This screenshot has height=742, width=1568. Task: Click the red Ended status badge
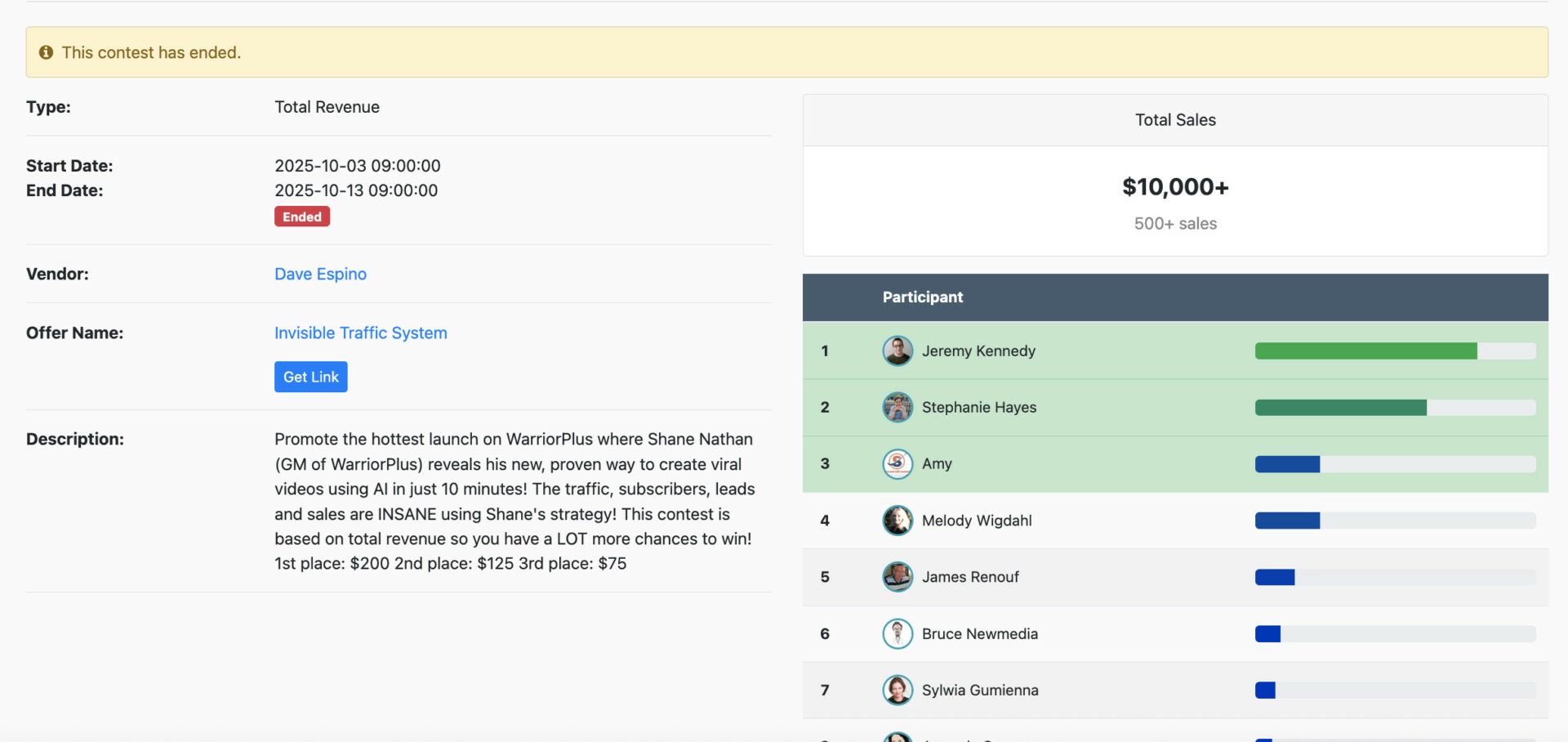pos(301,217)
